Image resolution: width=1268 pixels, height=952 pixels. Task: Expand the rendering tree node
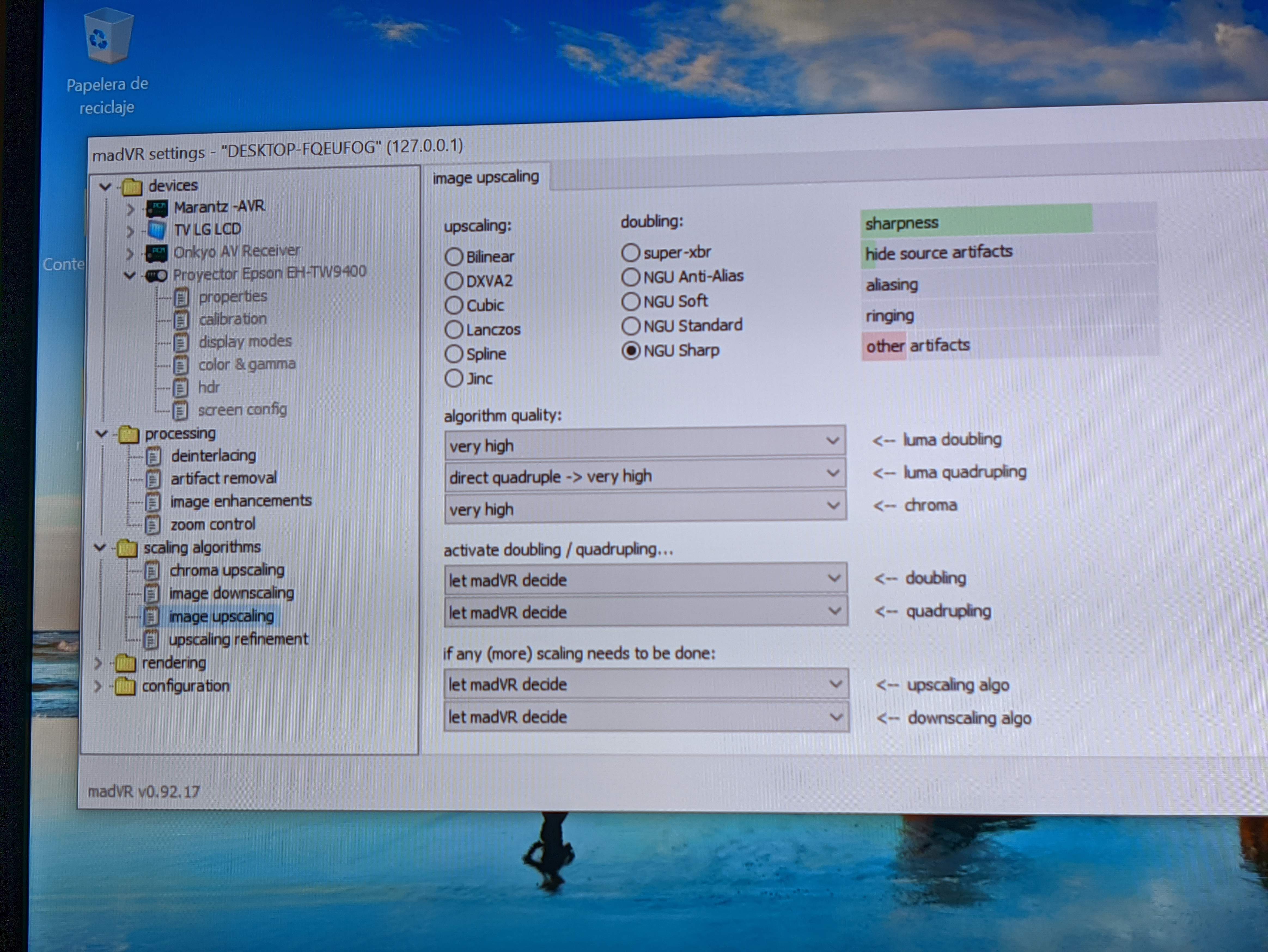pos(98,664)
